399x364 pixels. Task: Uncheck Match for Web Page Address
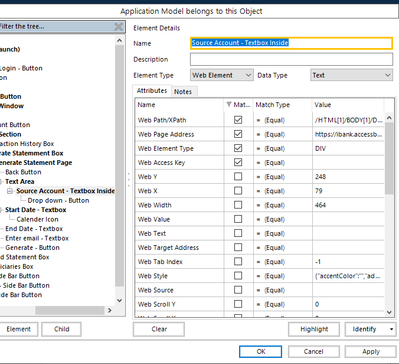click(x=238, y=134)
